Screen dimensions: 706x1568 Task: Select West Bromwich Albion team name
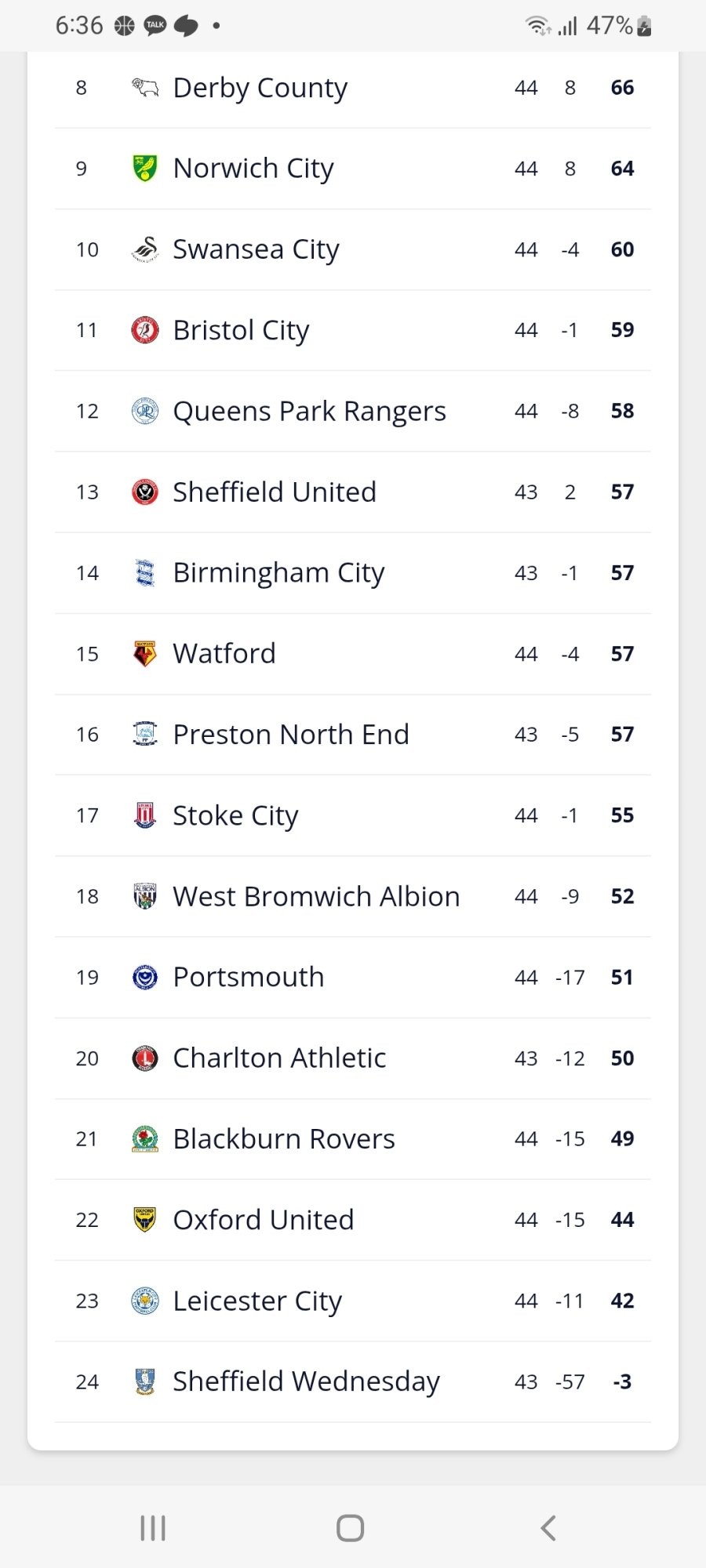click(x=316, y=896)
